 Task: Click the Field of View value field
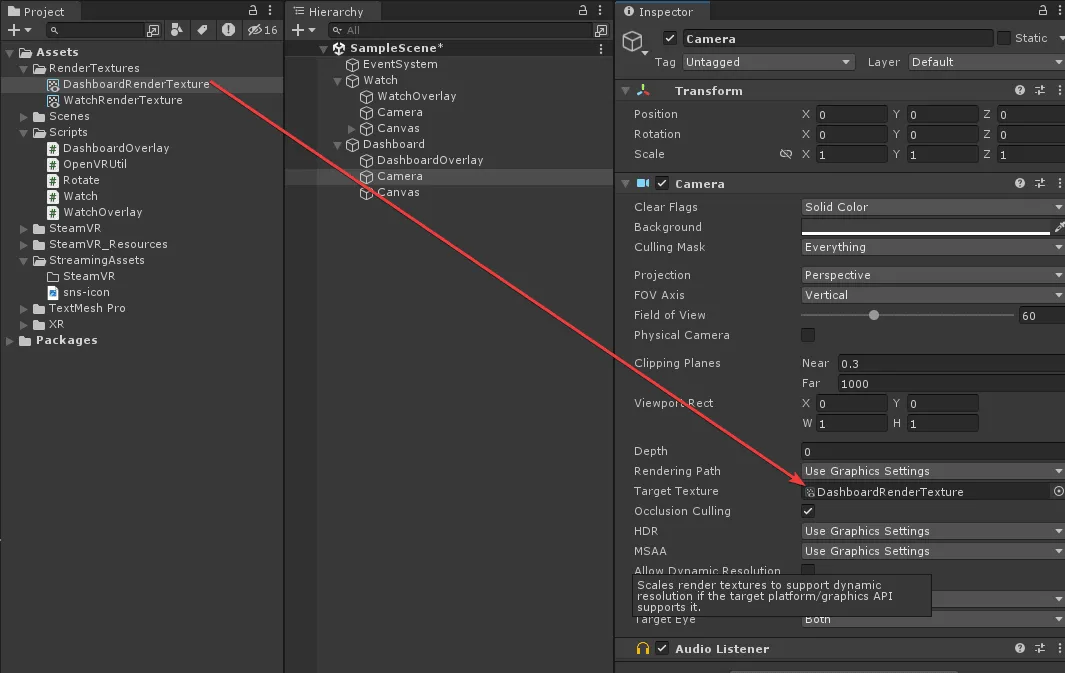(1041, 315)
